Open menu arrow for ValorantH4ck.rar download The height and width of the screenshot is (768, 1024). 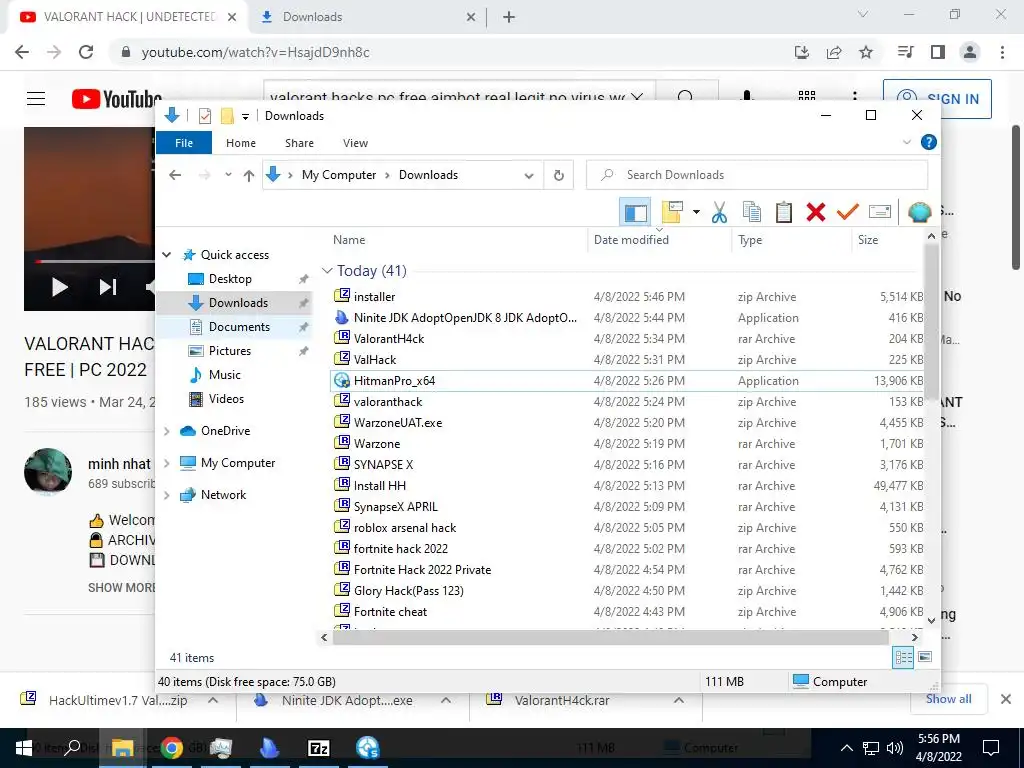coord(679,700)
